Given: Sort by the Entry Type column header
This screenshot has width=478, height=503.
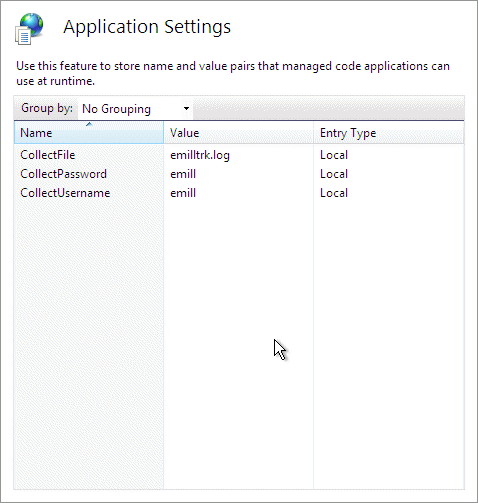Looking at the screenshot, I should coord(389,133).
